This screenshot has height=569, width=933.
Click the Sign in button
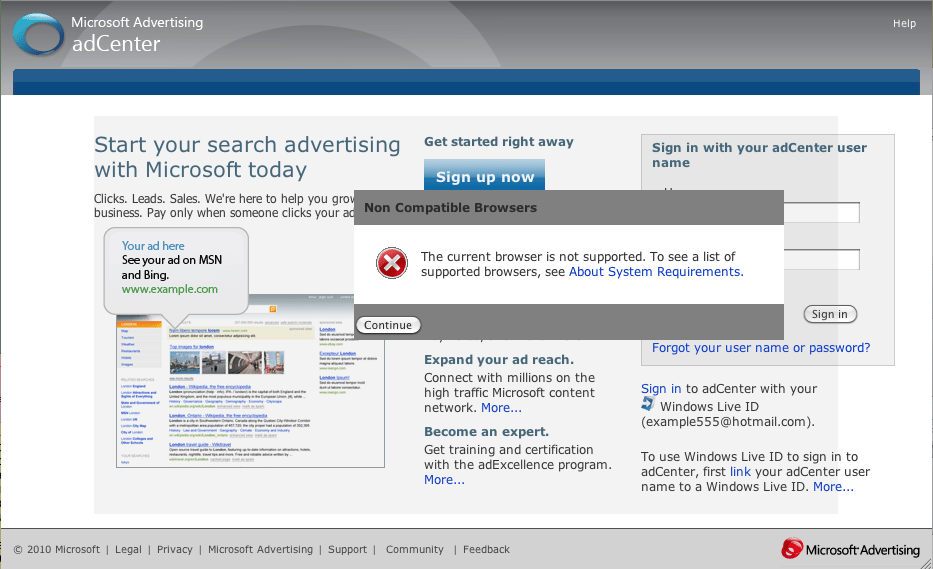[829, 314]
